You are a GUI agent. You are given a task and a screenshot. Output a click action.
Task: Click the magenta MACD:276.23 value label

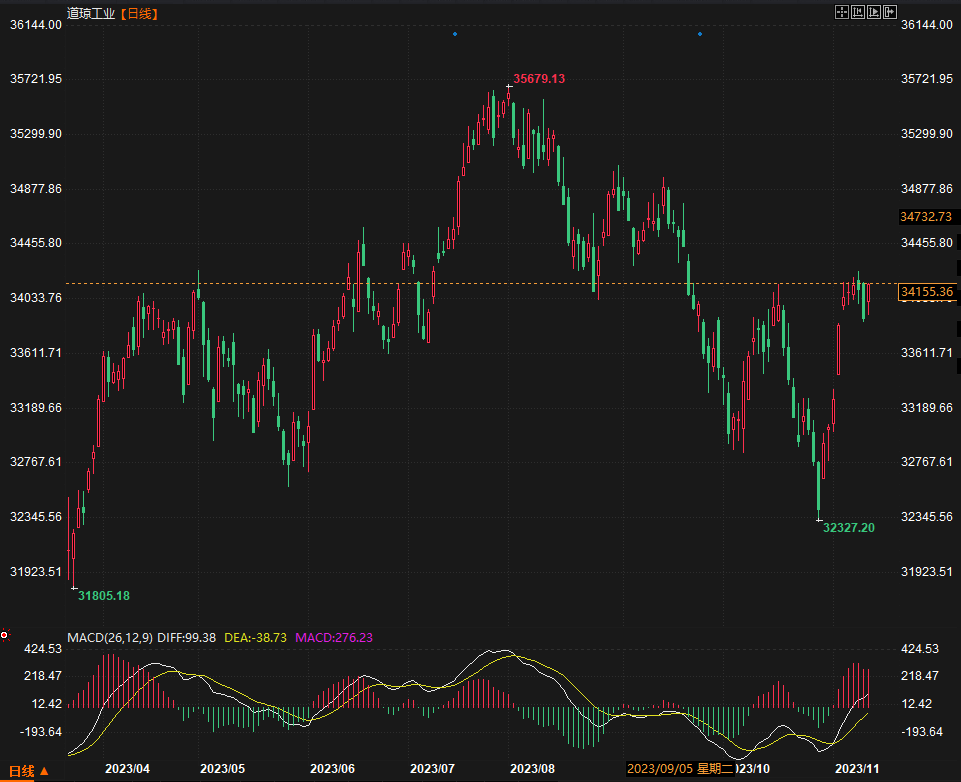(335, 637)
